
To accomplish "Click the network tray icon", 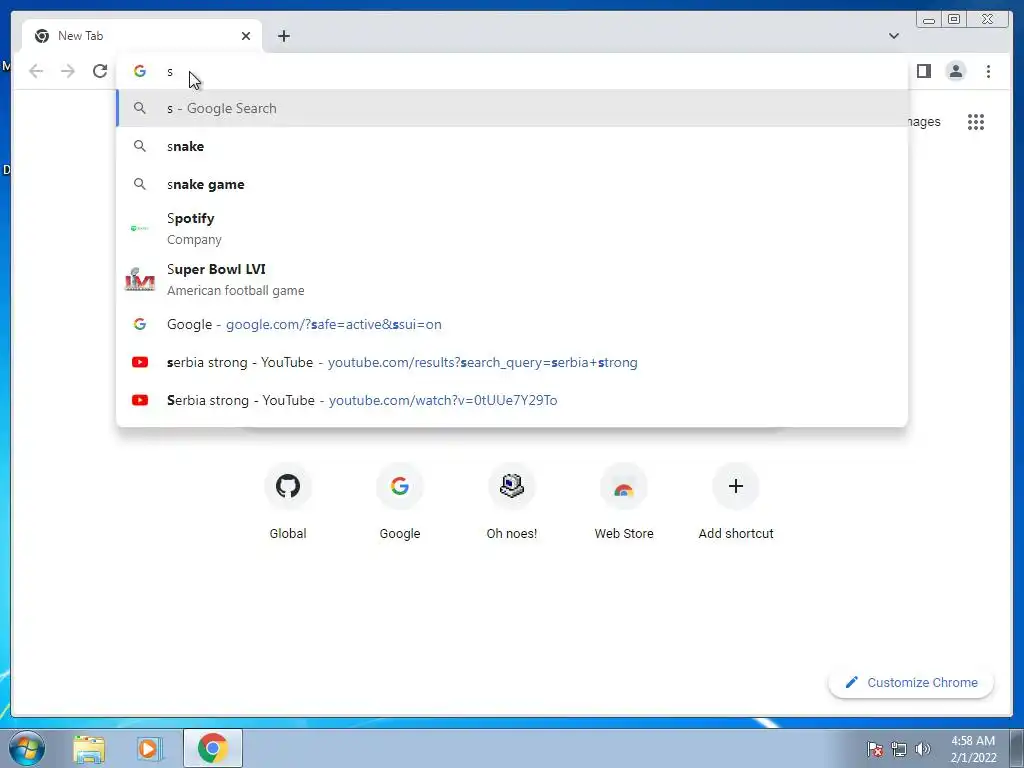I will [899, 749].
